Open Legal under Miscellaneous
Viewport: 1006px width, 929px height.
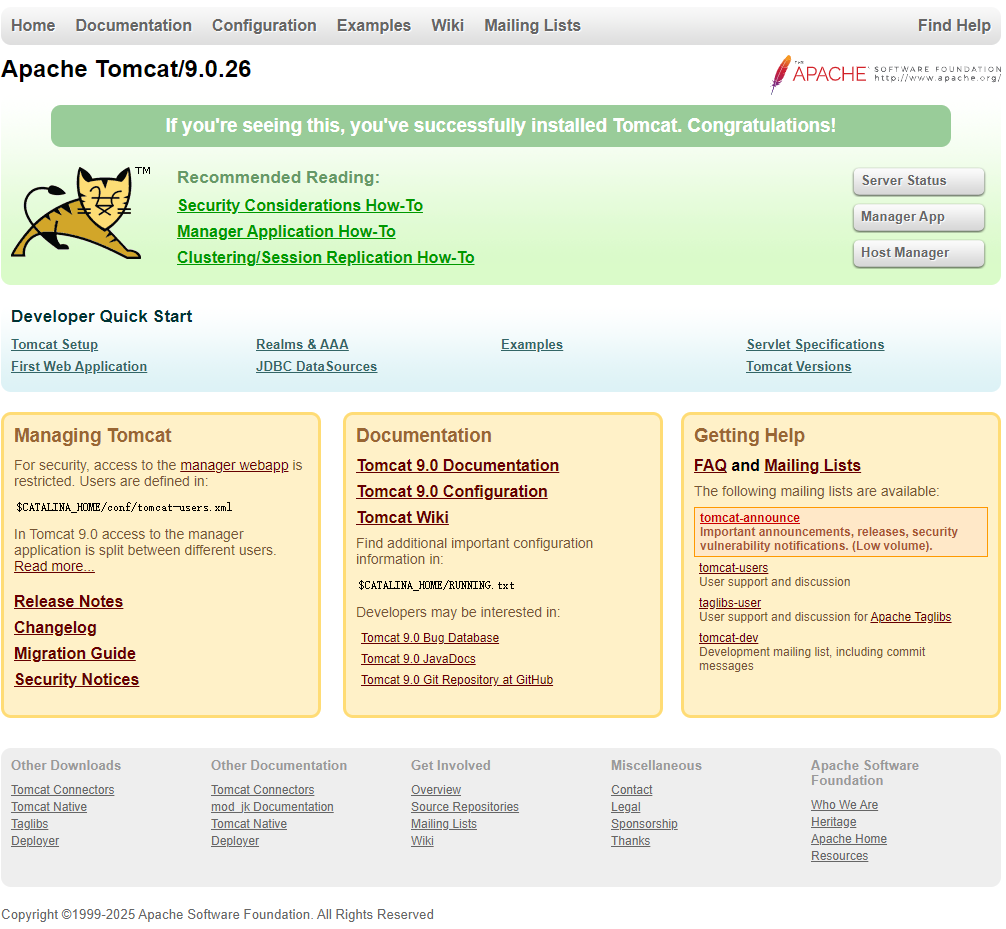tap(626, 806)
